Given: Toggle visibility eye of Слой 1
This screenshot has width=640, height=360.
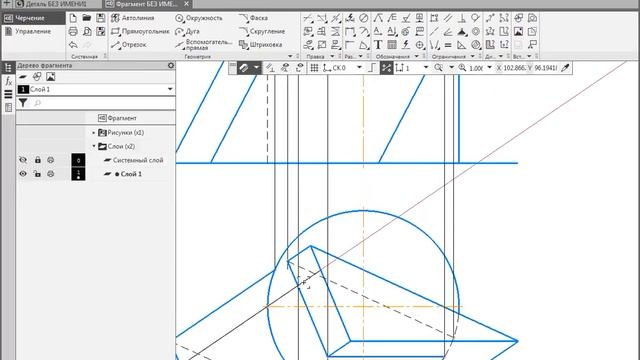Looking at the screenshot, I should point(23,174).
